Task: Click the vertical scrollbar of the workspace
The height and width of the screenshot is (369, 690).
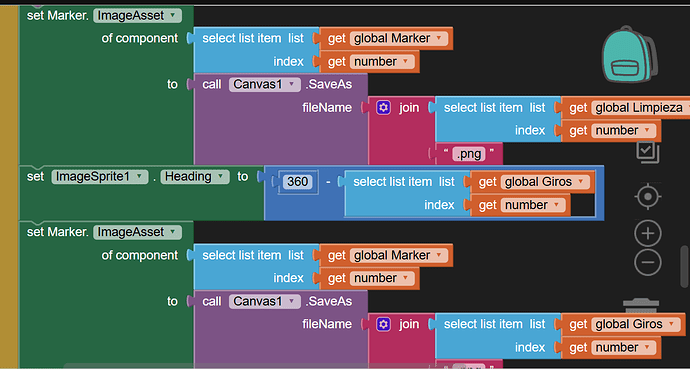Action: pos(683,267)
